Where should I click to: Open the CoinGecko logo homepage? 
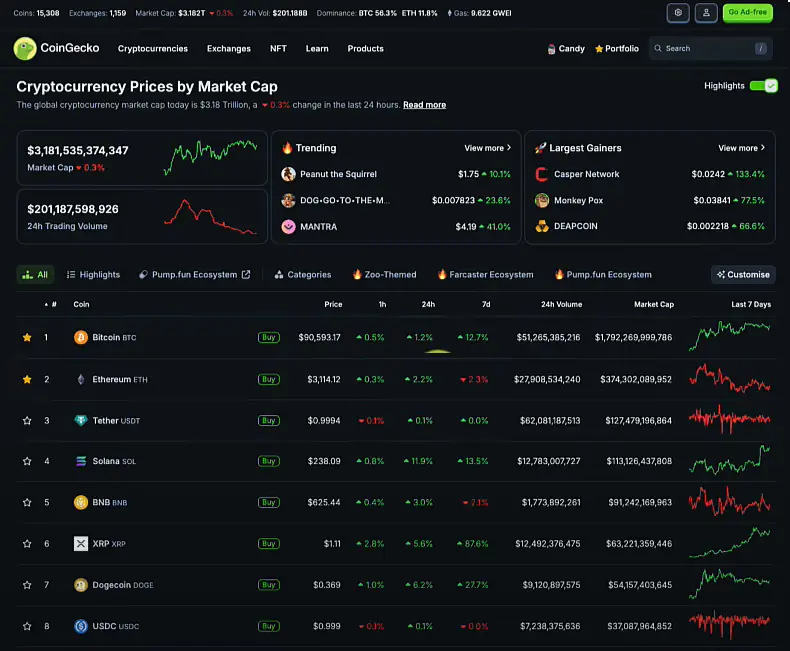point(56,48)
